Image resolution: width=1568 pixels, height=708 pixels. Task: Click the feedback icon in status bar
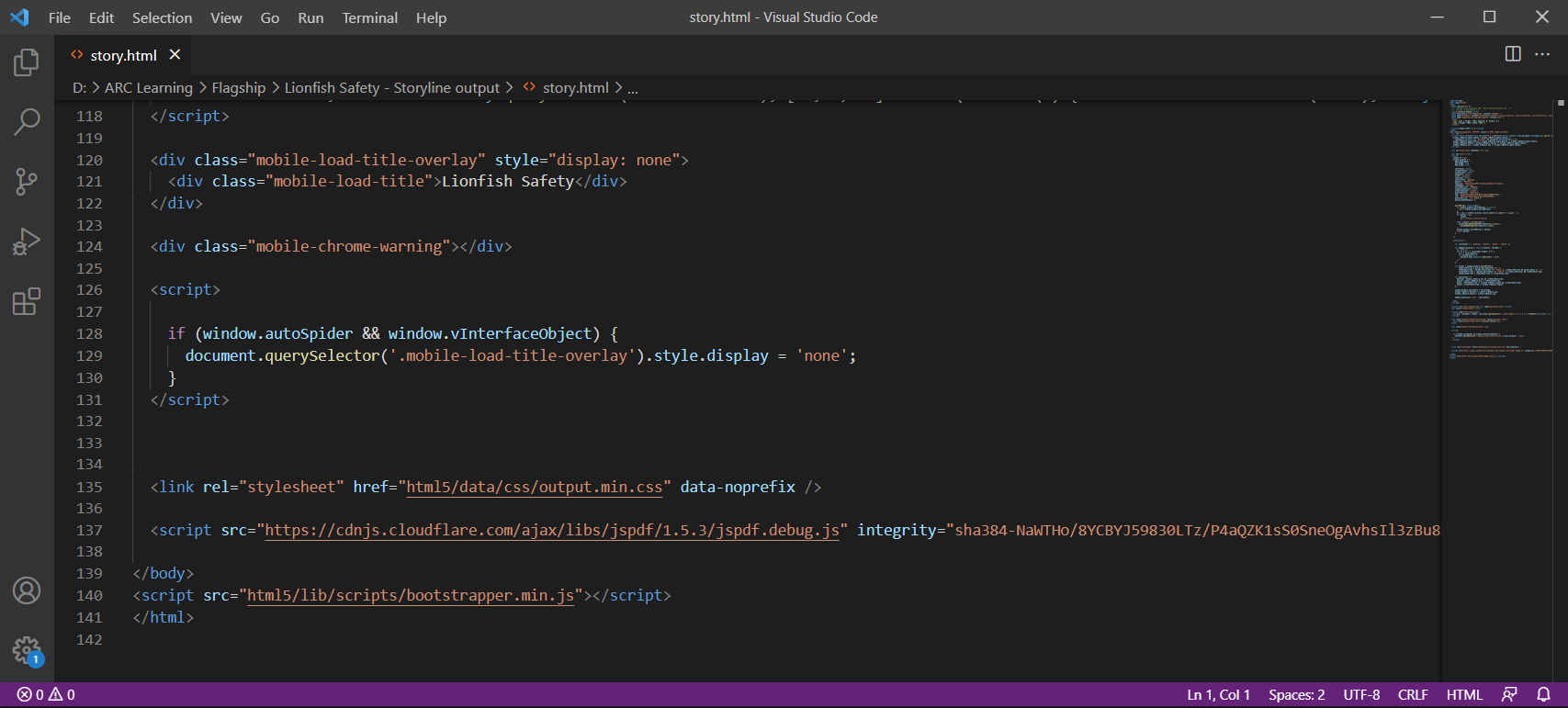1509,694
